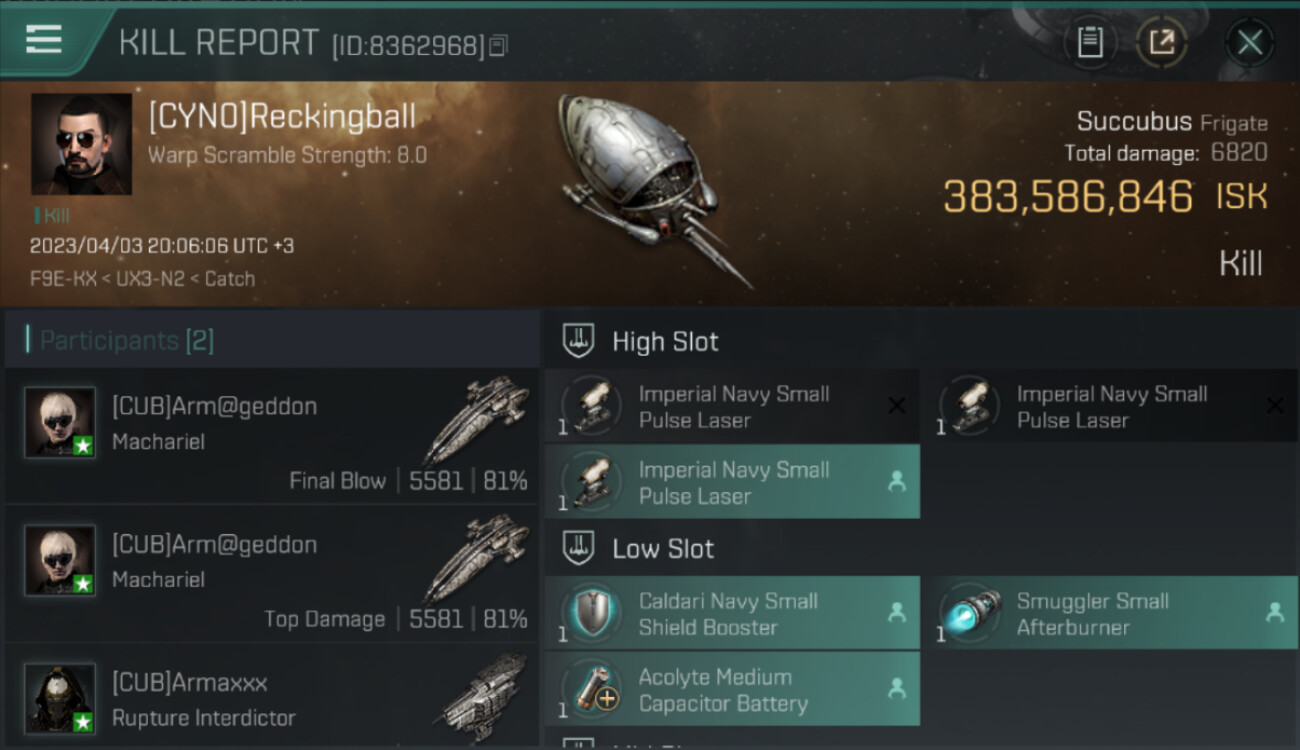Open Arm@geddon Top Damage participant entry
Image resolution: width=1300 pixels, height=750 pixels.
point(272,574)
